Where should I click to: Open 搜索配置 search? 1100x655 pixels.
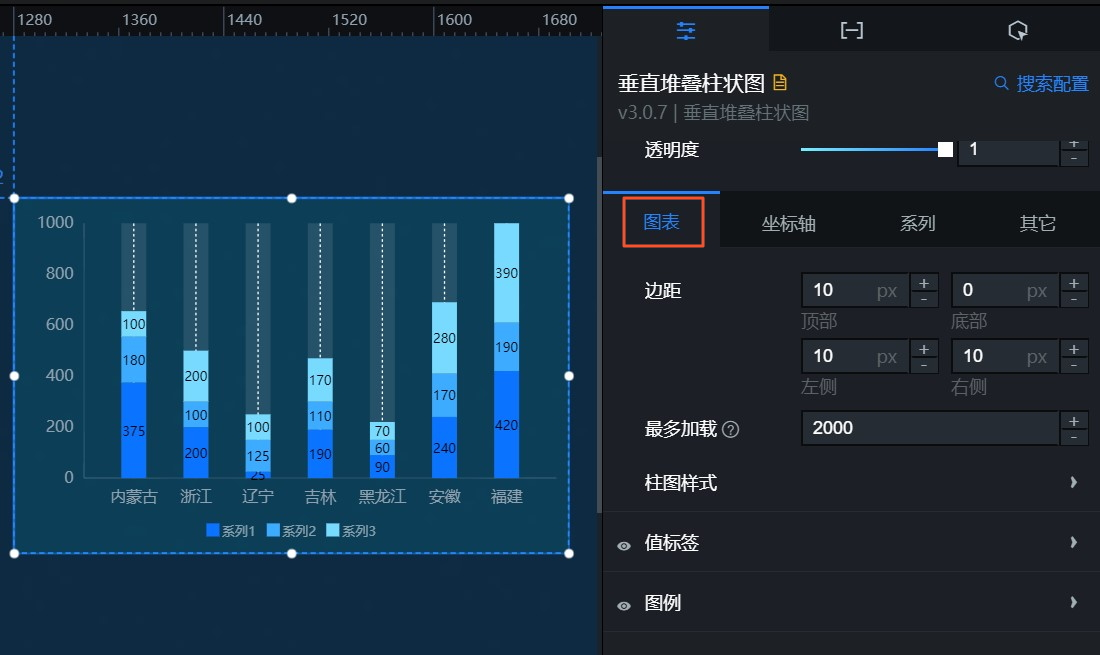(1048, 84)
